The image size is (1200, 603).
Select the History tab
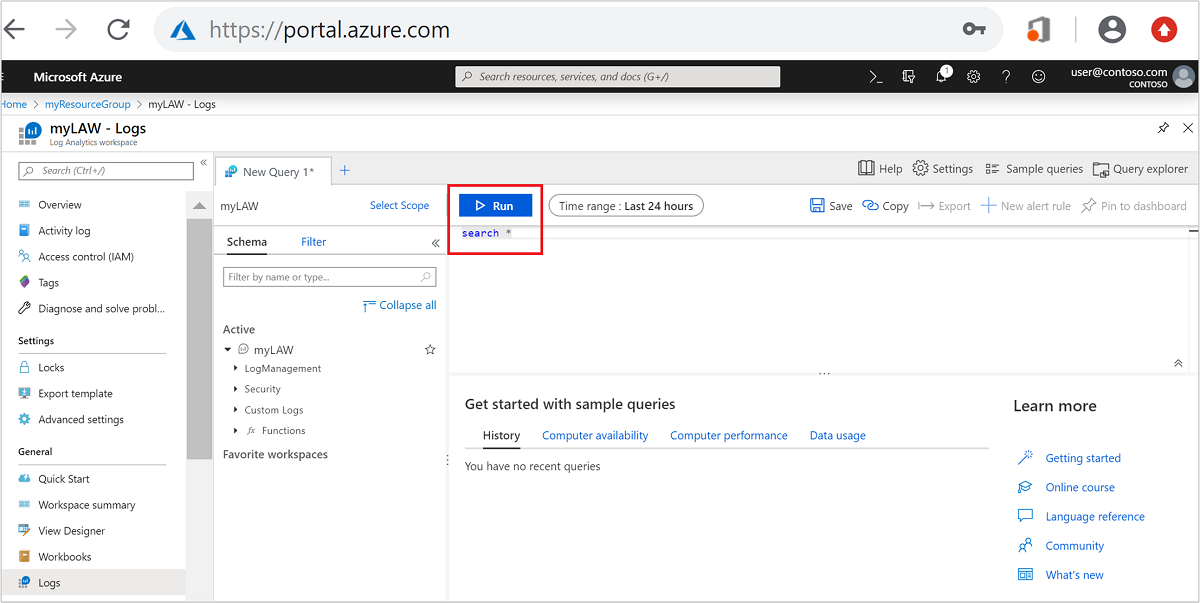pos(501,436)
